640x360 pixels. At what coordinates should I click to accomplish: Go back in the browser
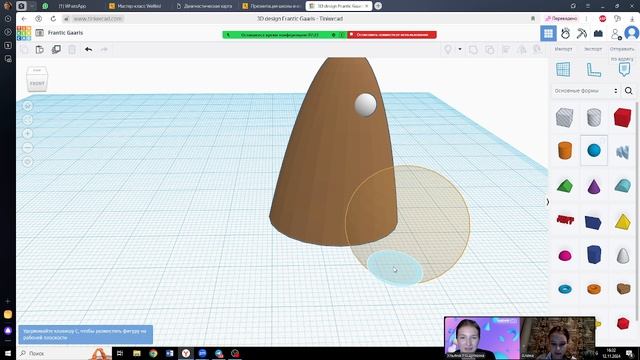click(24, 19)
